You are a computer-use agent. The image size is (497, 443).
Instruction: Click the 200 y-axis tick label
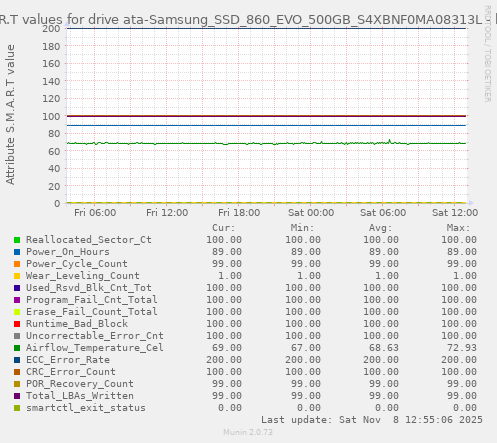(51, 29)
